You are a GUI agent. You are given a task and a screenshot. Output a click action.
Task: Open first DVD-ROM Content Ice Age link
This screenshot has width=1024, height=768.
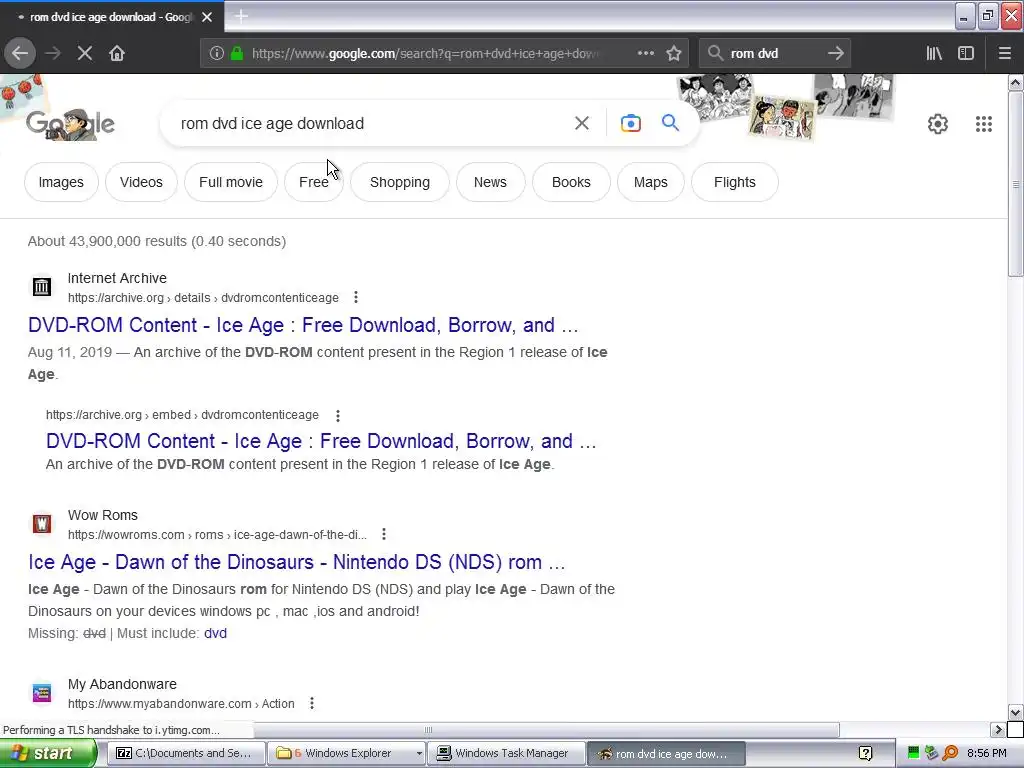[303, 325]
